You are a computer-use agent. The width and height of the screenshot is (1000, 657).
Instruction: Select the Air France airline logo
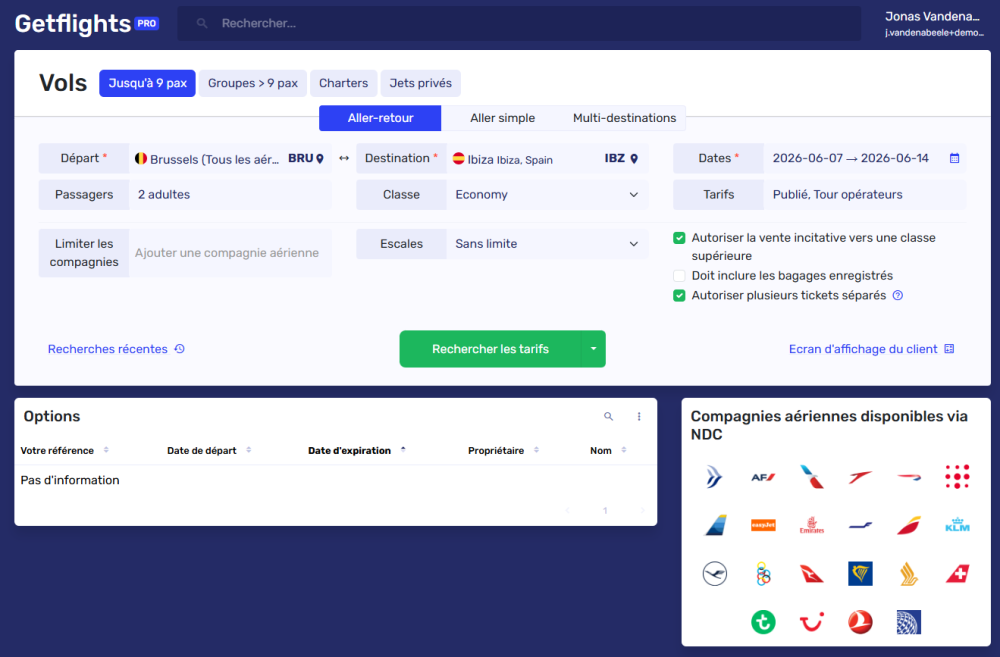click(x=763, y=477)
